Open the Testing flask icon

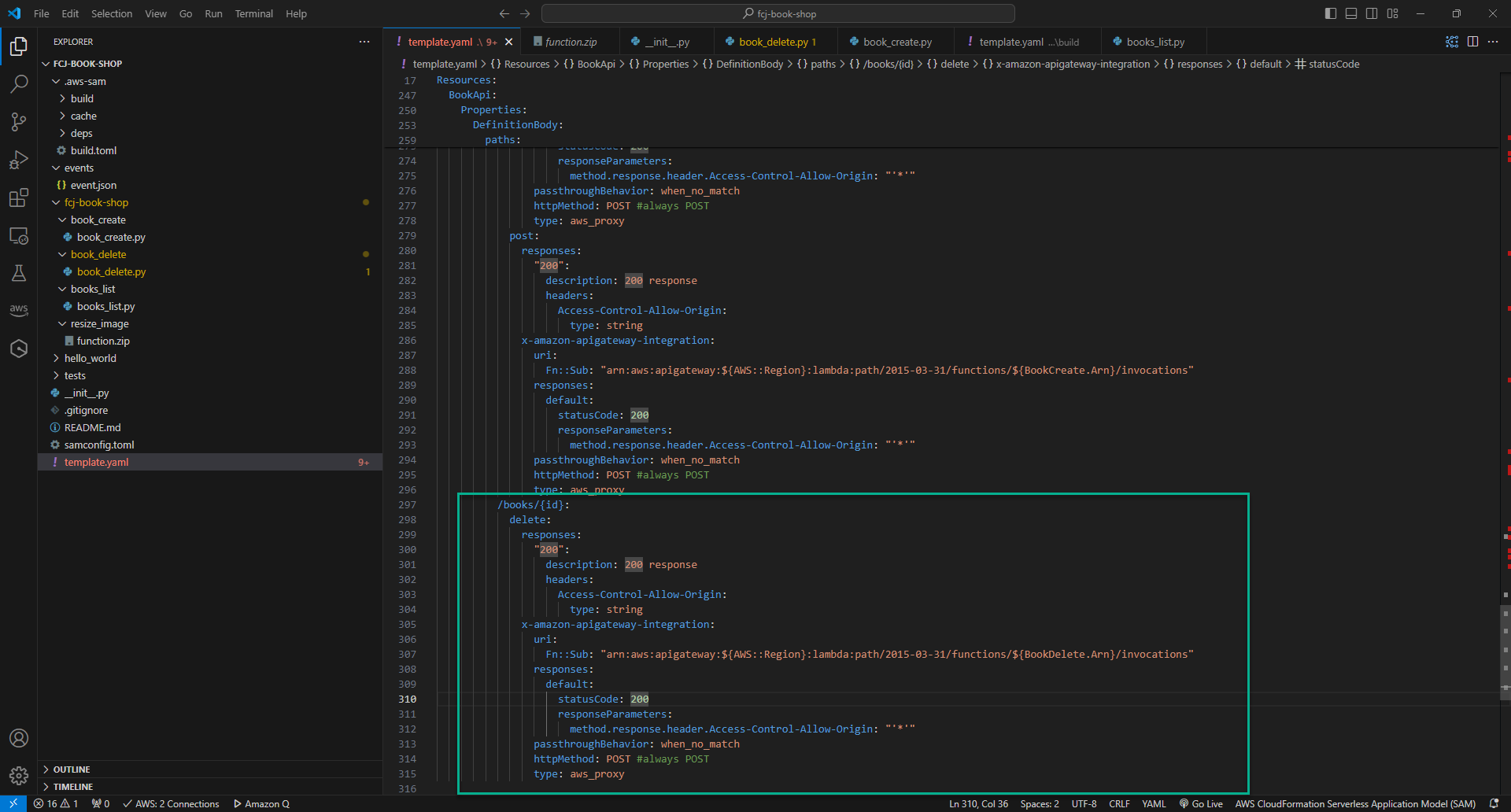tap(19, 273)
